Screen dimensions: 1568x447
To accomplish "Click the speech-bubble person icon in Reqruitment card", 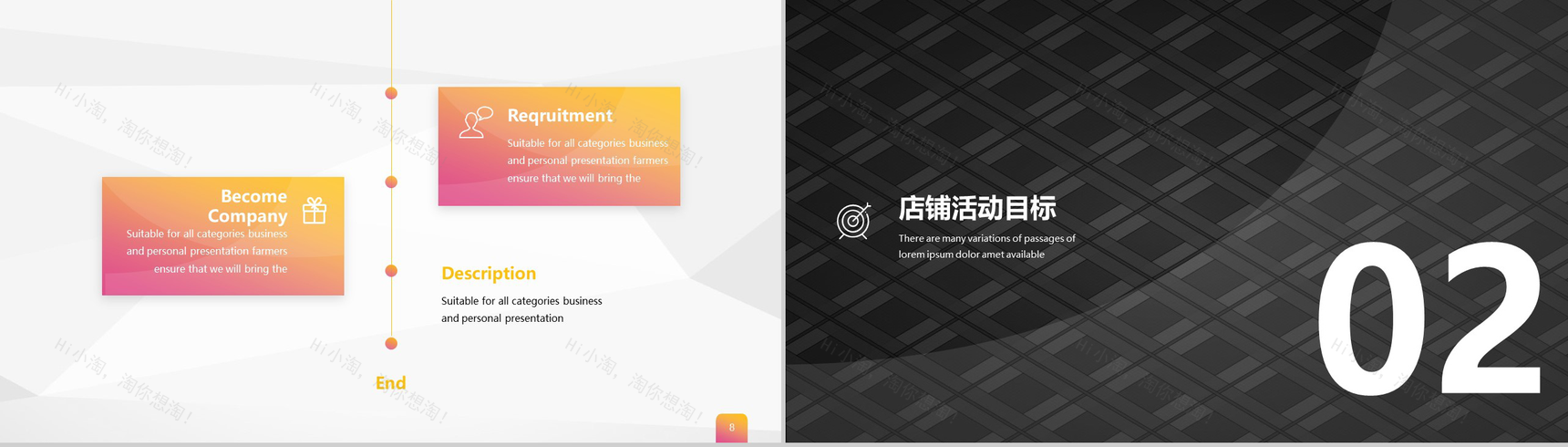I will tap(475, 123).
